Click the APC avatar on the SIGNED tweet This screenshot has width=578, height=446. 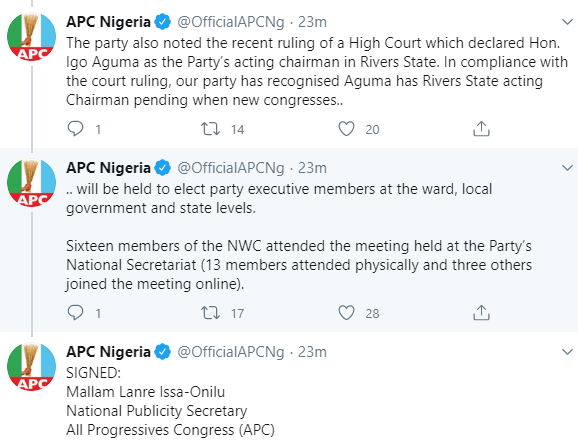(31, 366)
